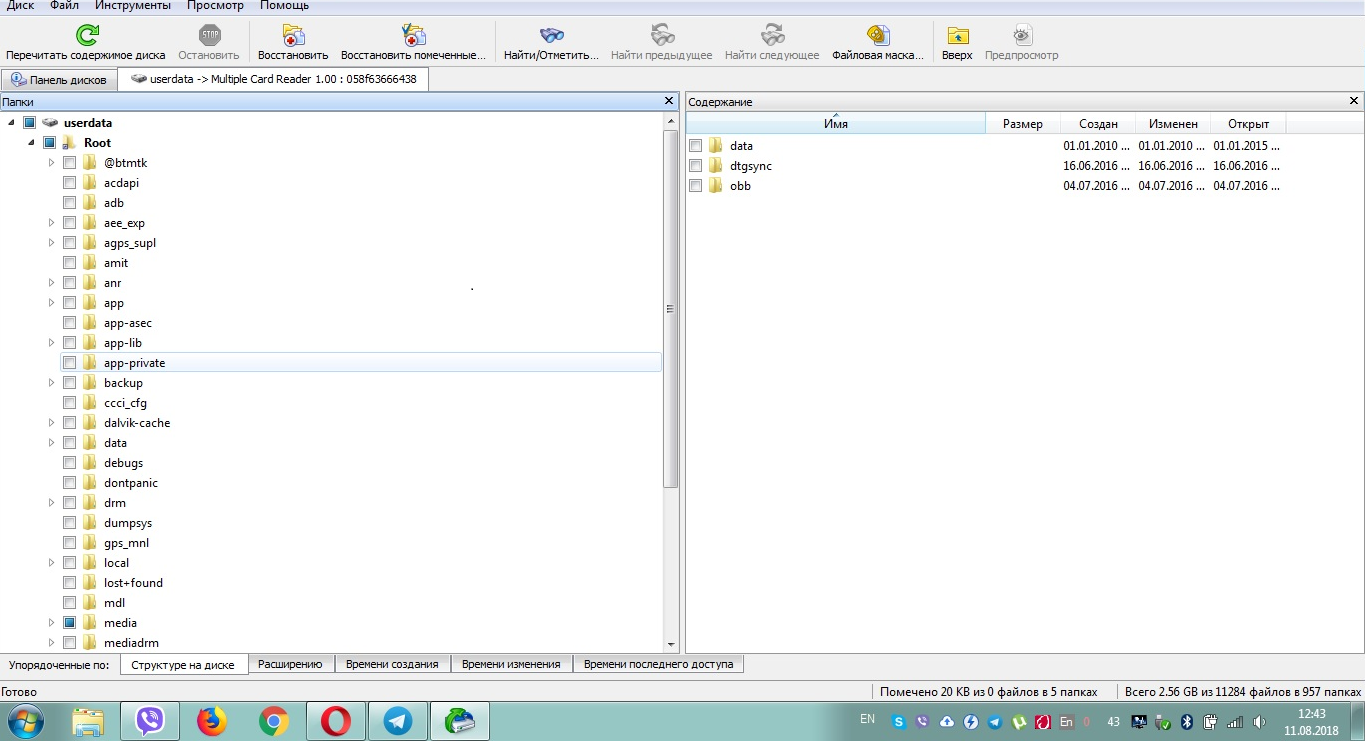Toggle the media folder checkbox
Screen dimensions: 1365x741
point(70,623)
